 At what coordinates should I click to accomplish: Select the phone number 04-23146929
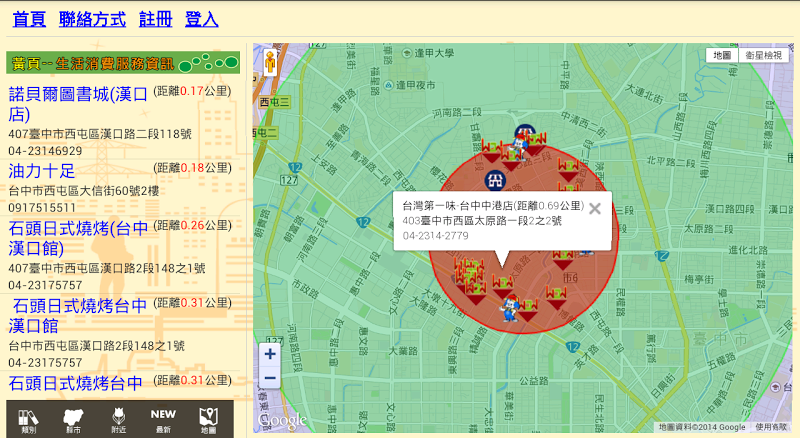[45, 151]
